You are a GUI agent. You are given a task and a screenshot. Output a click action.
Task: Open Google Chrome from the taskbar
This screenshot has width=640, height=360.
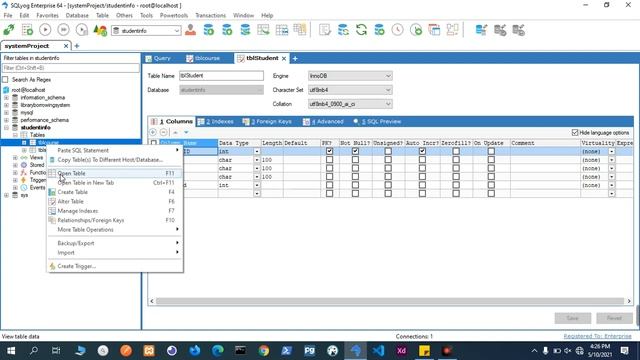pyautogui.click(x=264, y=351)
